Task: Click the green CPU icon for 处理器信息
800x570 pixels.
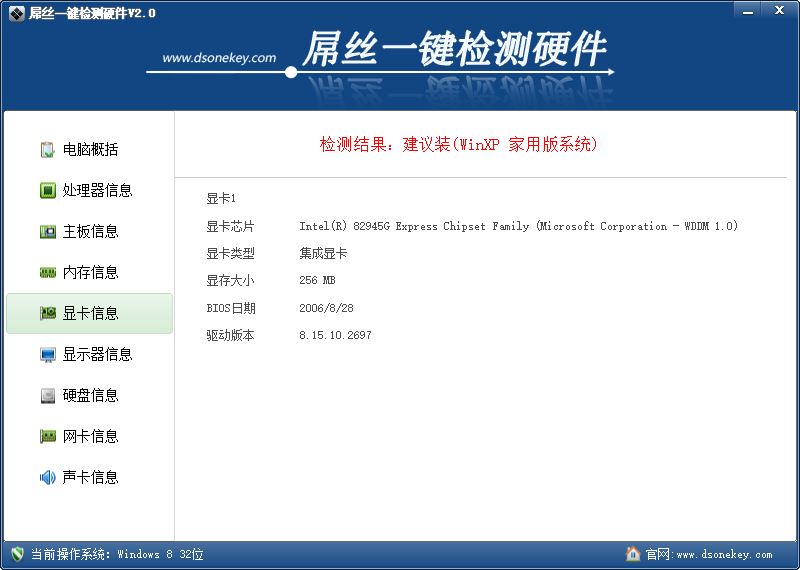Action: pos(47,190)
